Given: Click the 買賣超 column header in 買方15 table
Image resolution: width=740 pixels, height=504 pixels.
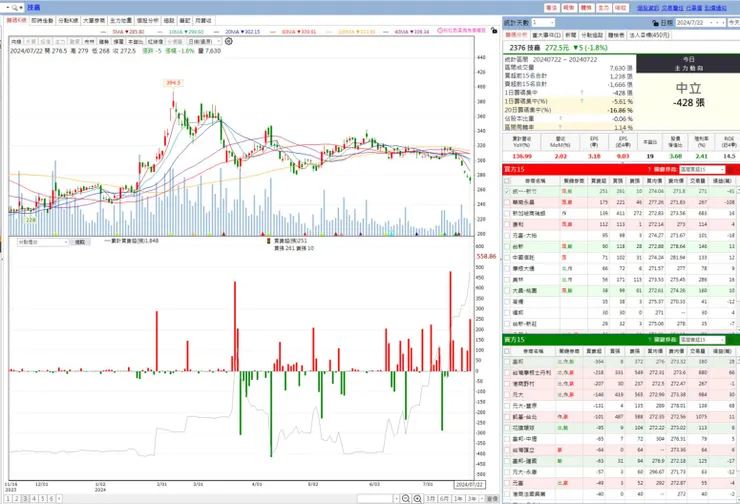Looking at the screenshot, I should [598, 181].
